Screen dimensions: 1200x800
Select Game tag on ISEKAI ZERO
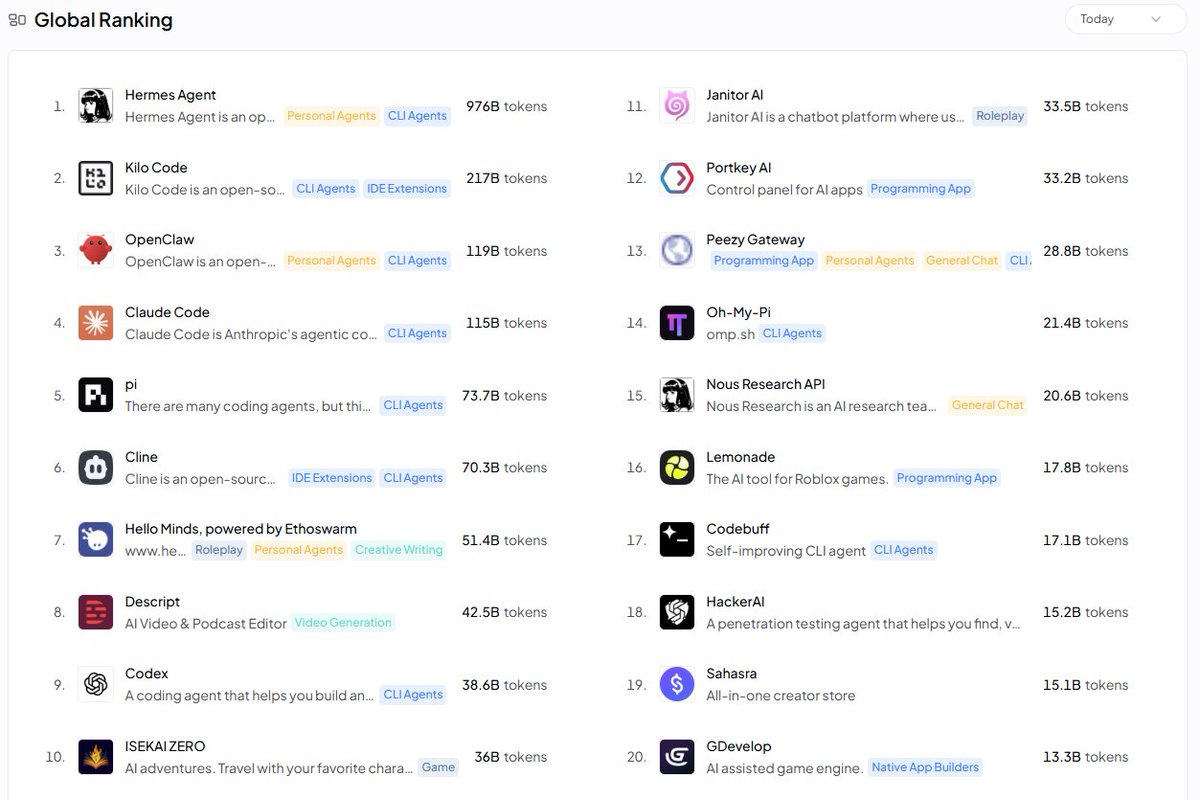tap(438, 767)
